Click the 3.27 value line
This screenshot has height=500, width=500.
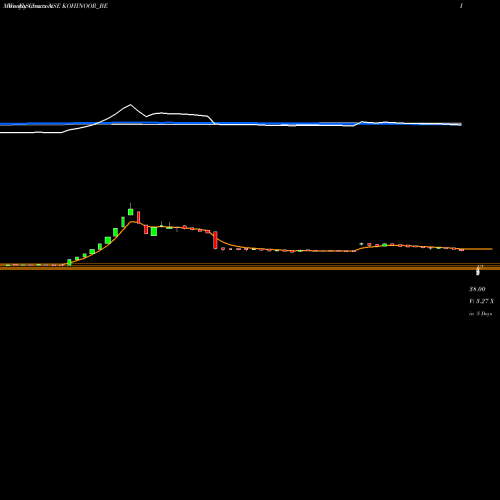pyautogui.click(x=481, y=301)
